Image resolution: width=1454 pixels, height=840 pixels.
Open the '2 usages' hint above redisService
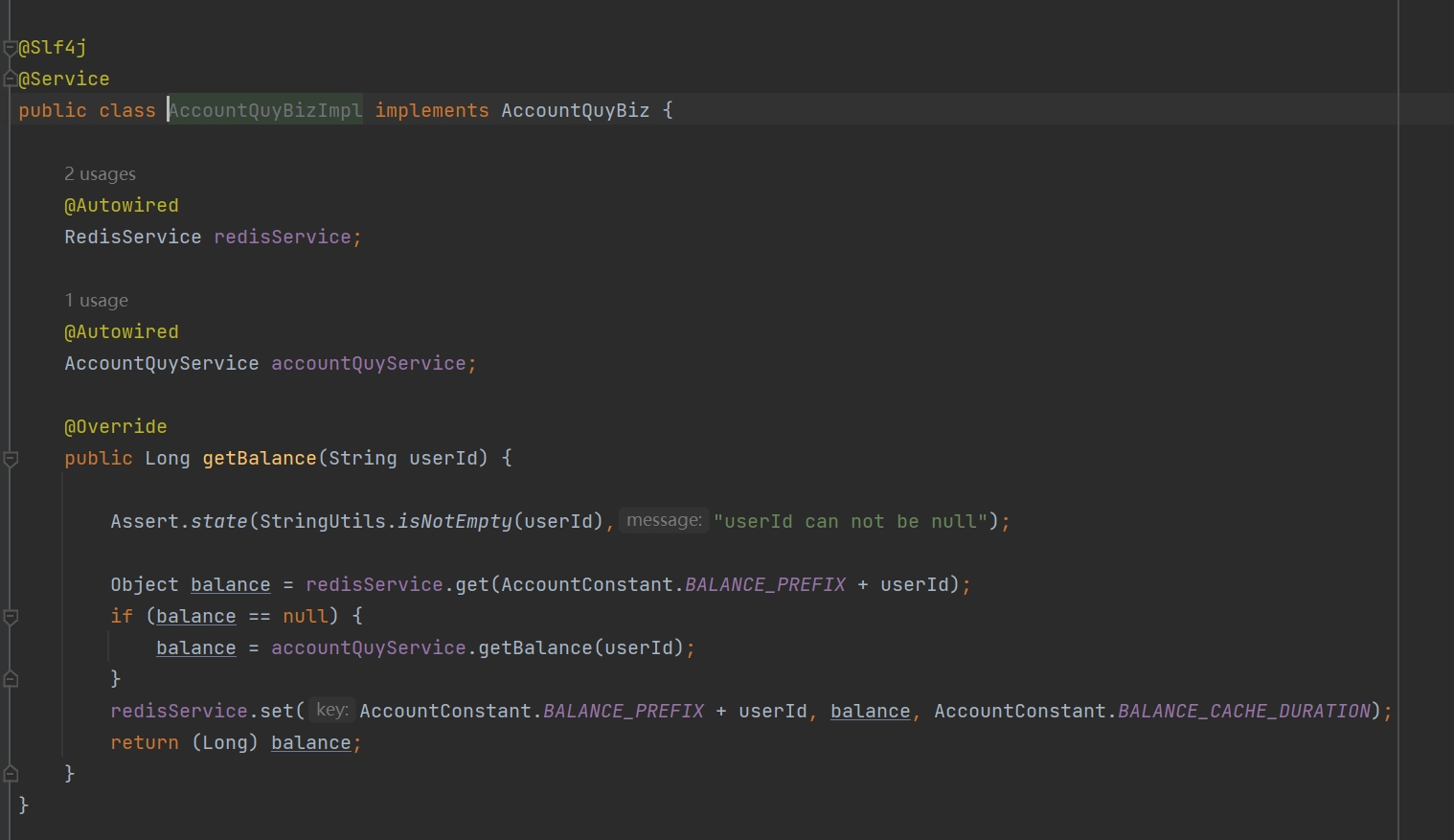100,174
